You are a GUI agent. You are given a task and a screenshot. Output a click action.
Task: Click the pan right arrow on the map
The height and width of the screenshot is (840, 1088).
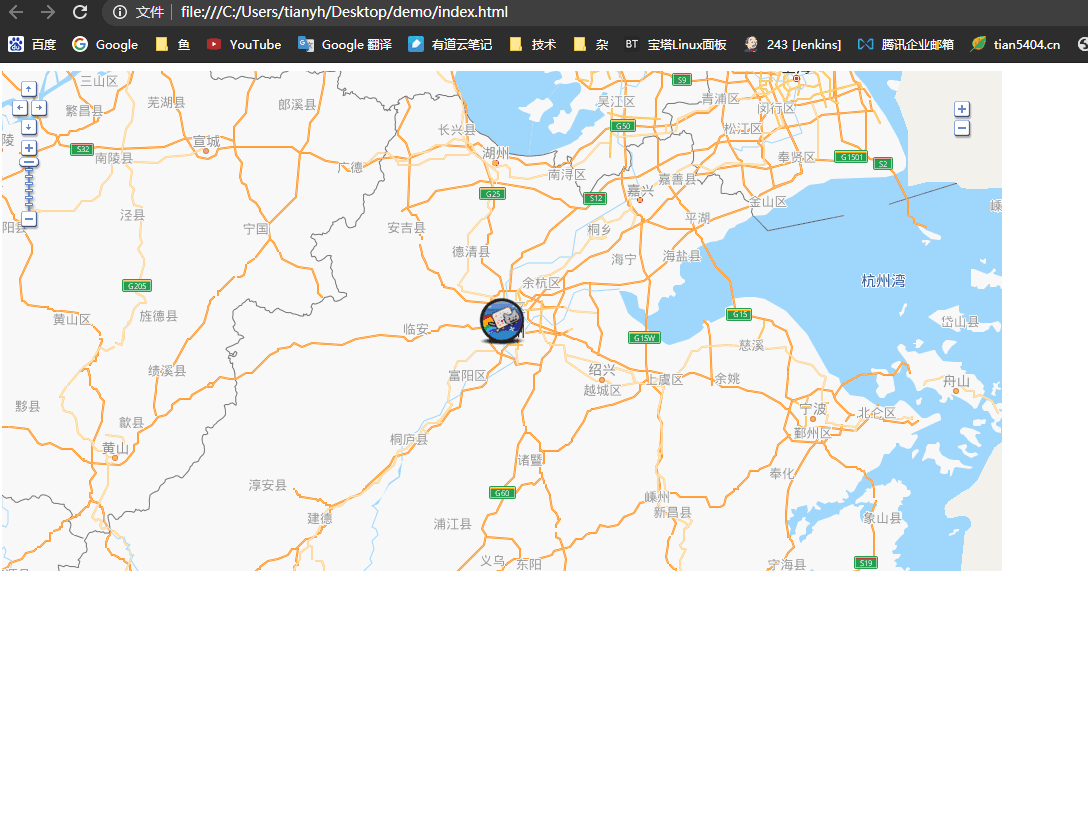(38, 108)
